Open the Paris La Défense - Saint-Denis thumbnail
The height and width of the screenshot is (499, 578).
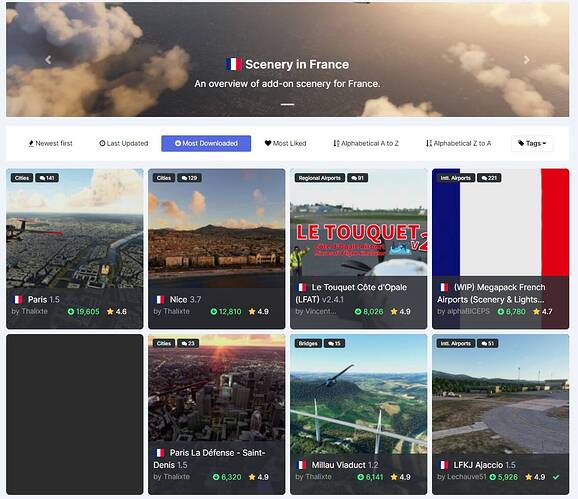point(216,389)
